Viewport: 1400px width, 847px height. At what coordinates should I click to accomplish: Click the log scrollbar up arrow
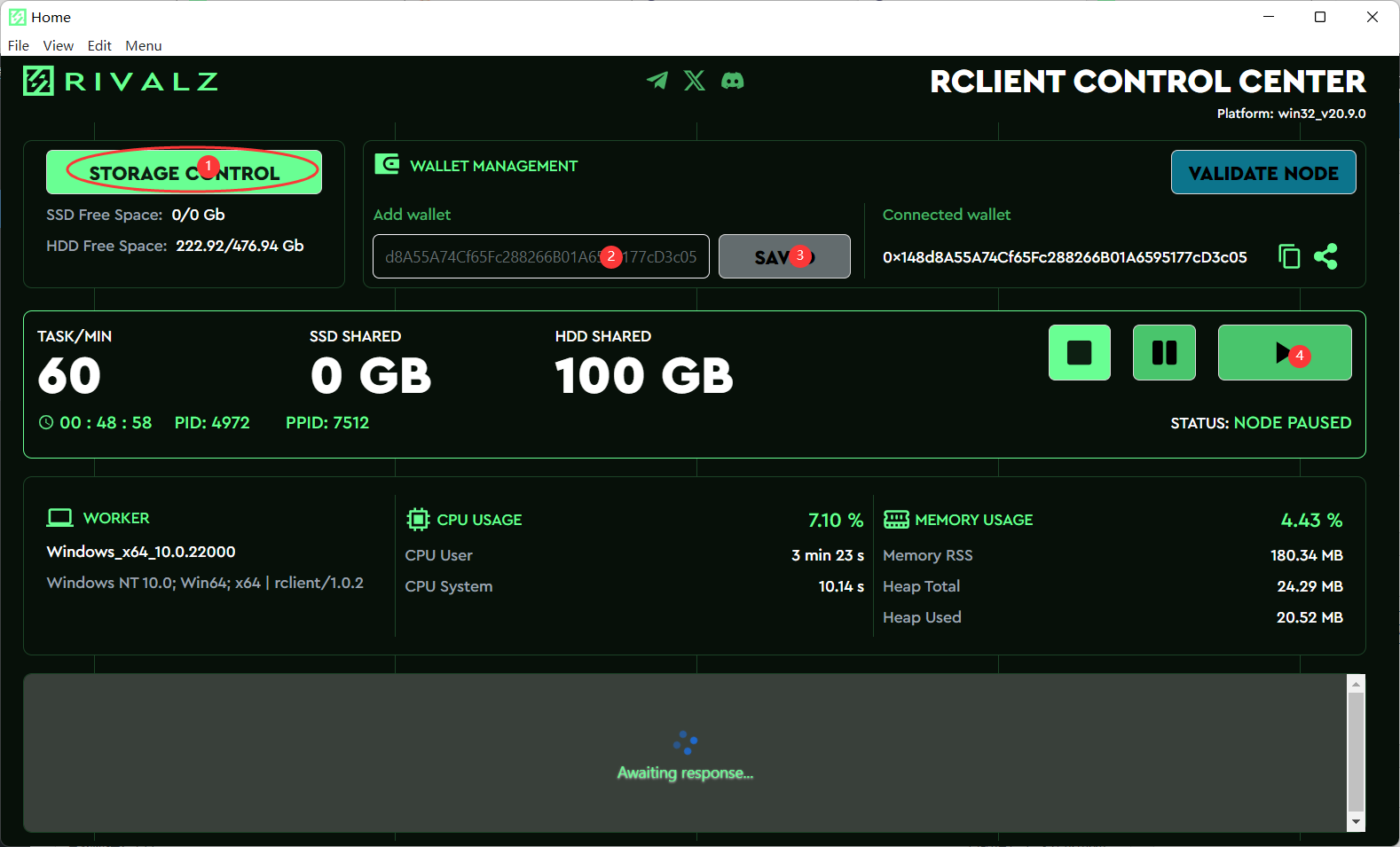(x=1356, y=684)
